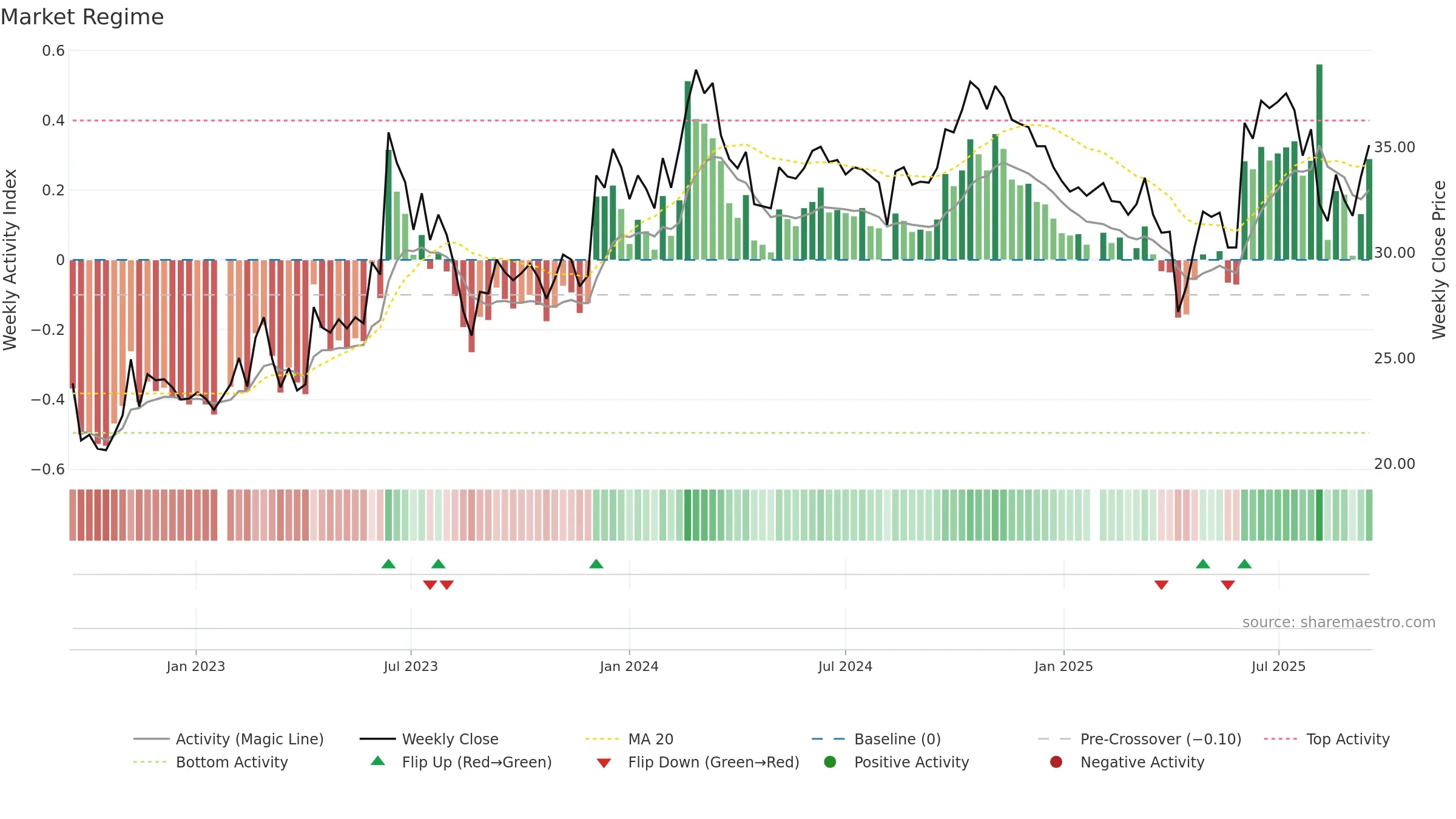Click the Market Regime chart title

(82, 17)
